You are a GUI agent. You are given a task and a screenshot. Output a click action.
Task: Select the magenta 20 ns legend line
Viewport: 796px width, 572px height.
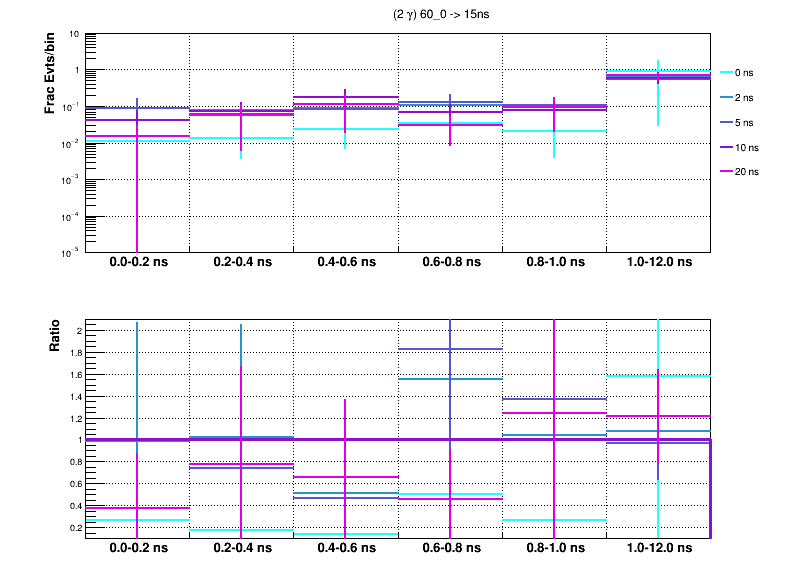click(x=725, y=171)
